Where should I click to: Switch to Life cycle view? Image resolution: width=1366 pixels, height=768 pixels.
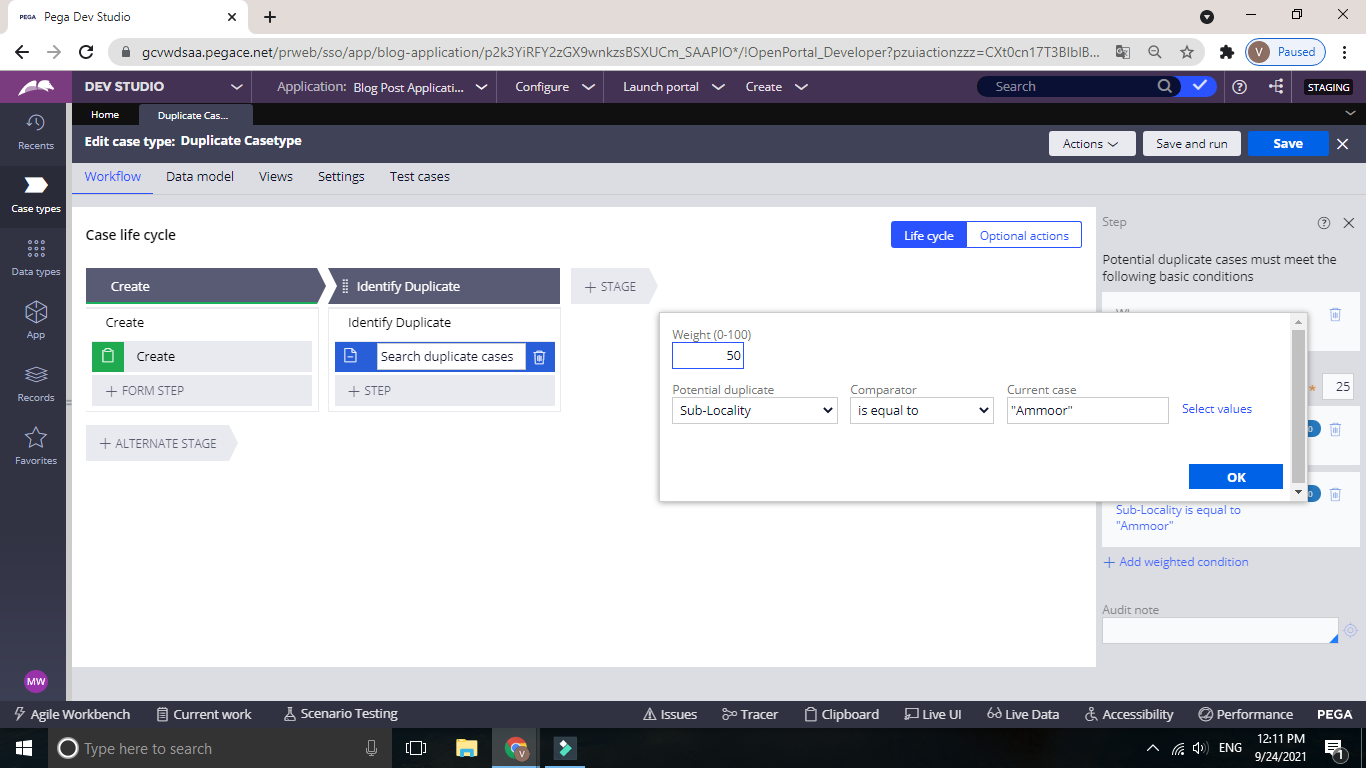(929, 235)
